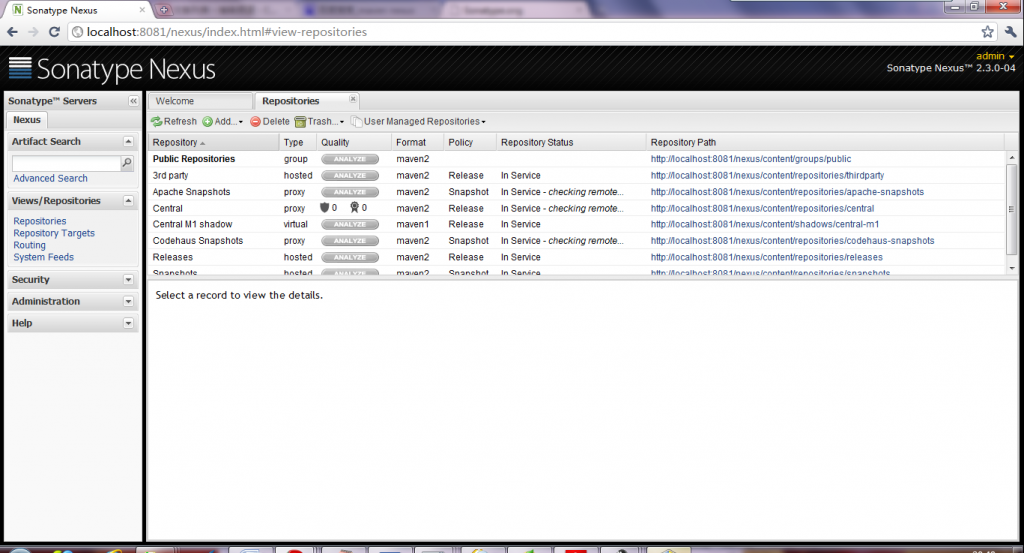The width and height of the screenshot is (1024, 553).
Task: Open the shadows/central-m1 path link
Action: tap(765, 225)
